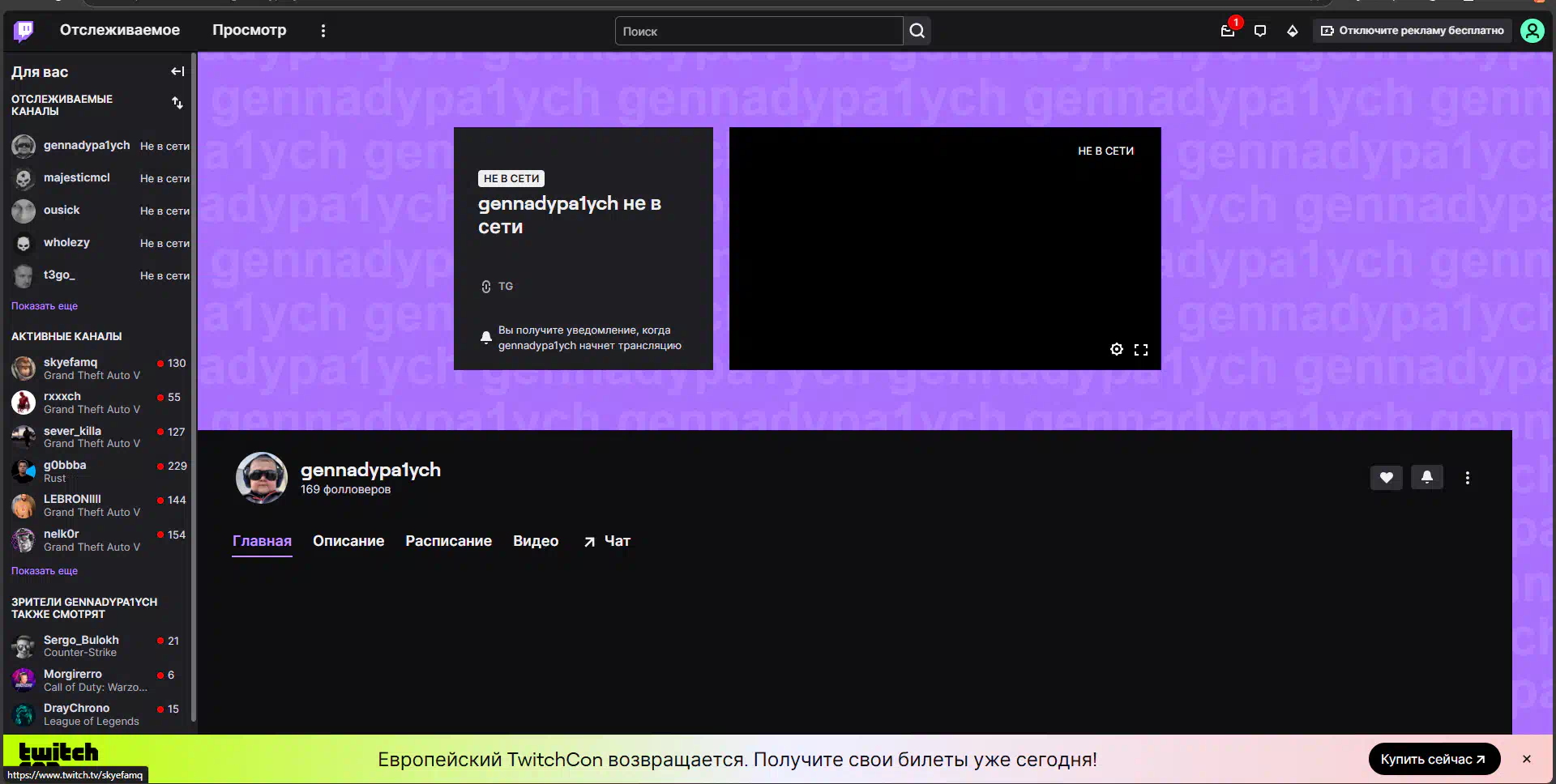The width and height of the screenshot is (1556, 784).
Task: Open the user profile avatar menu
Action: click(1532, 31)
